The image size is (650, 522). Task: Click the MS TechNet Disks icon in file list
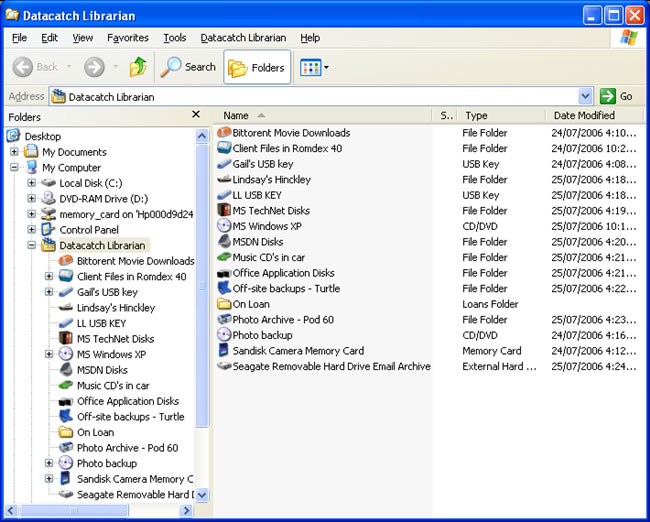coord(224,210)
